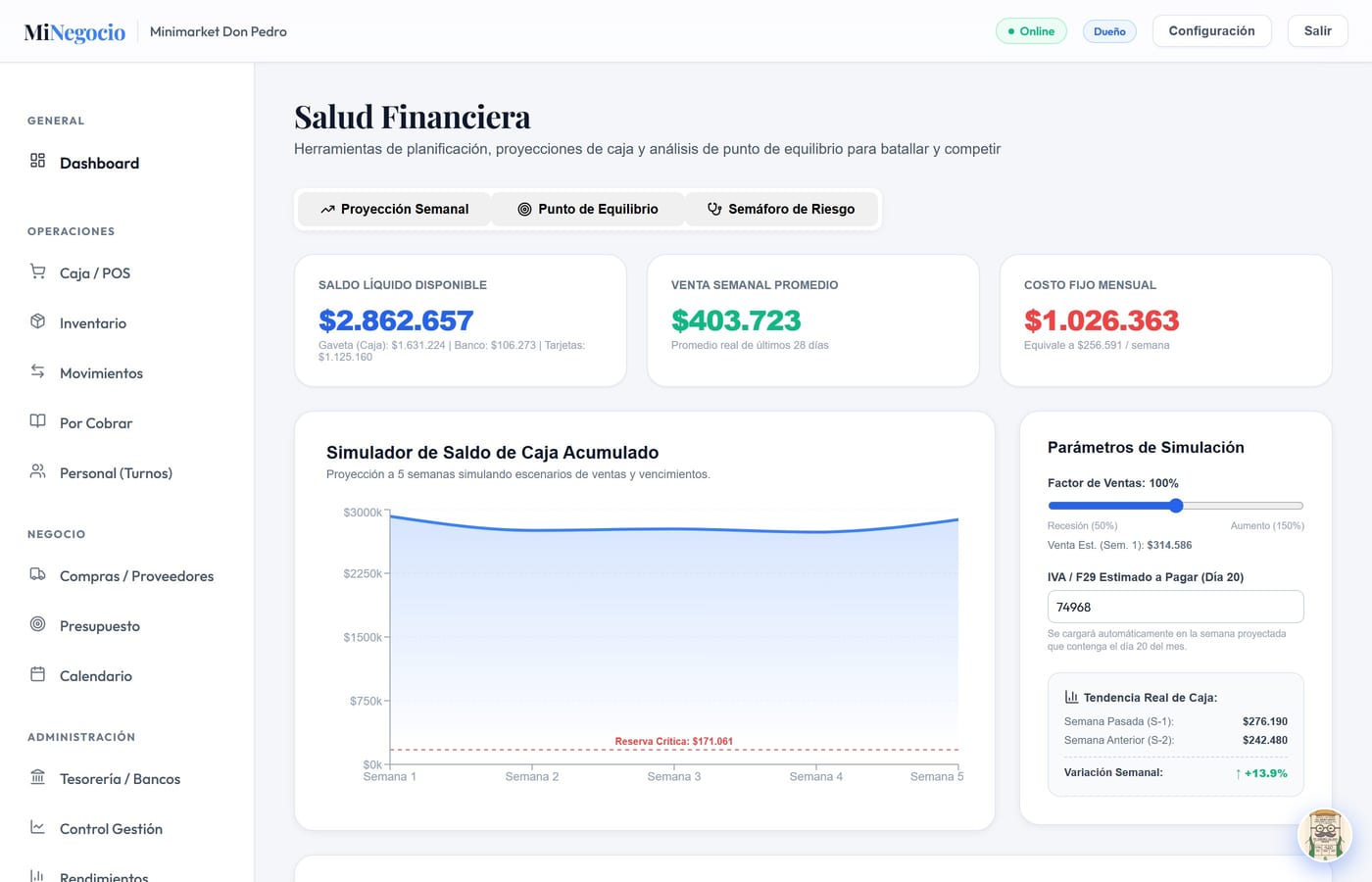Click the Costo Fijo Mensual value $1.026.363
The height and width of the screenshot is (882, 1372).
coord(1102,320)
